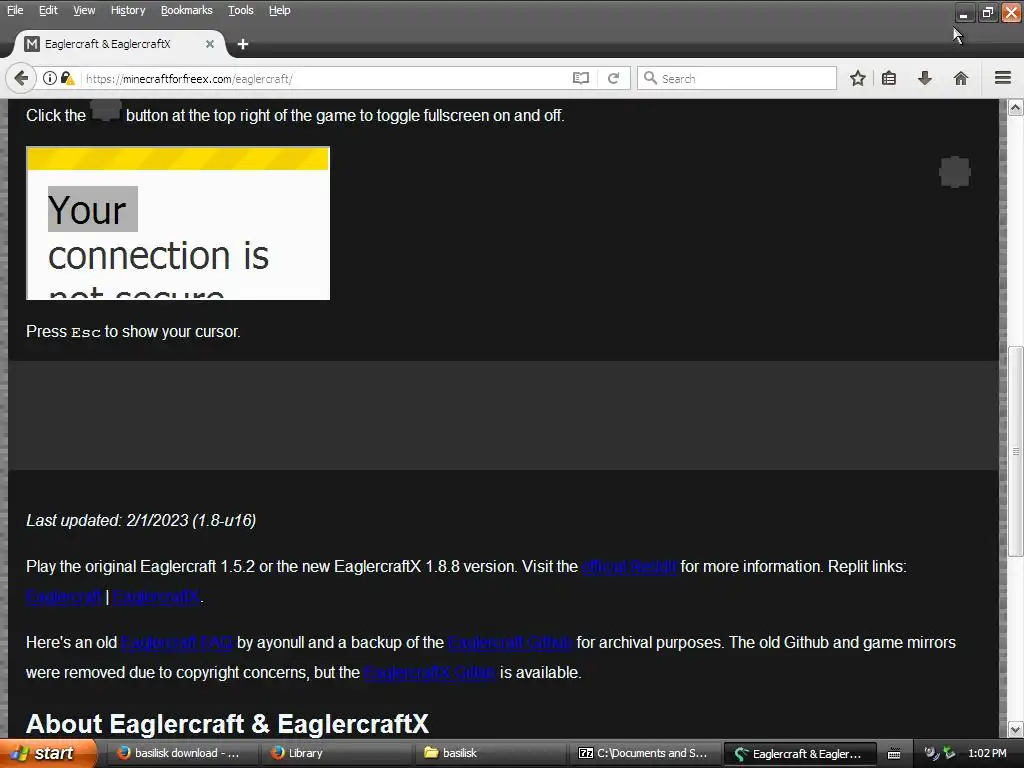Screen dimensions: 1024x768
Task: Open the hamburger menu button
Action: coord(1003,78)
